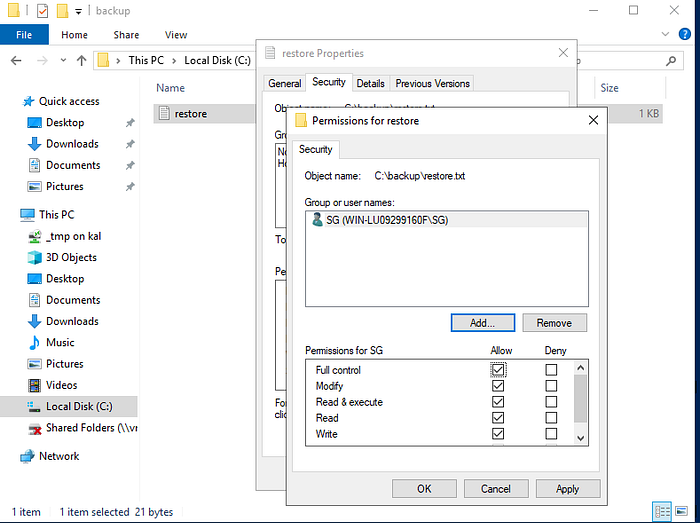Open the View ribbon tab
Viewport: 700px width, 523px height.
coord(176,35)
